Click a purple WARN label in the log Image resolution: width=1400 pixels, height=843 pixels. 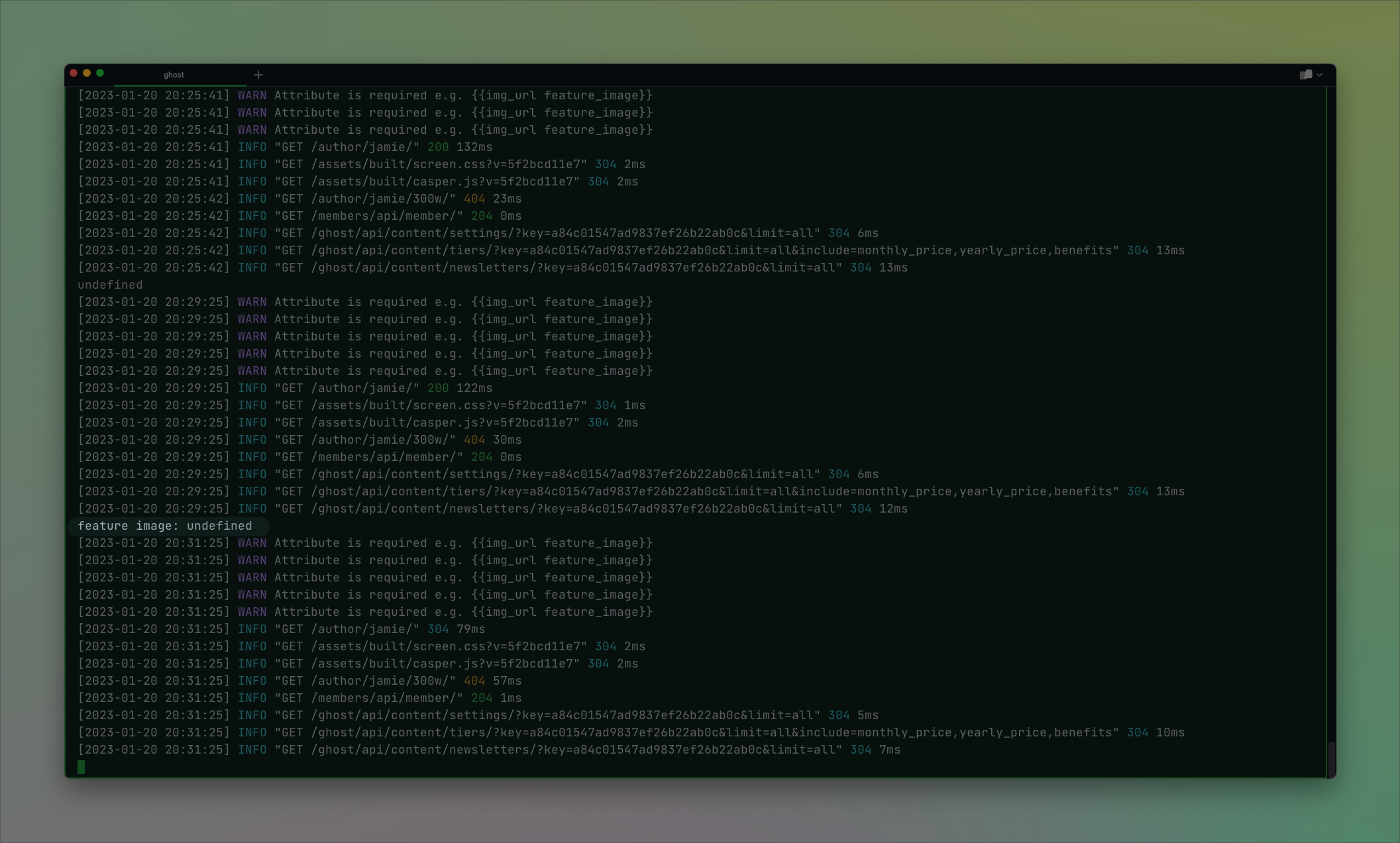point(252,543)
